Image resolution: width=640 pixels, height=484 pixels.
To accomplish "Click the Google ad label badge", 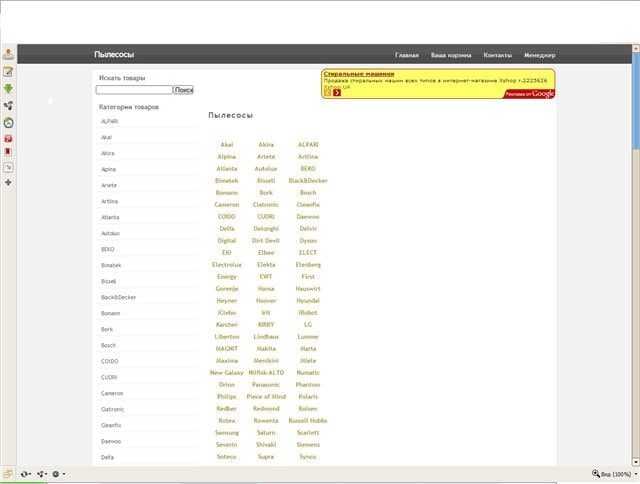I will click(x=529, y=94).
